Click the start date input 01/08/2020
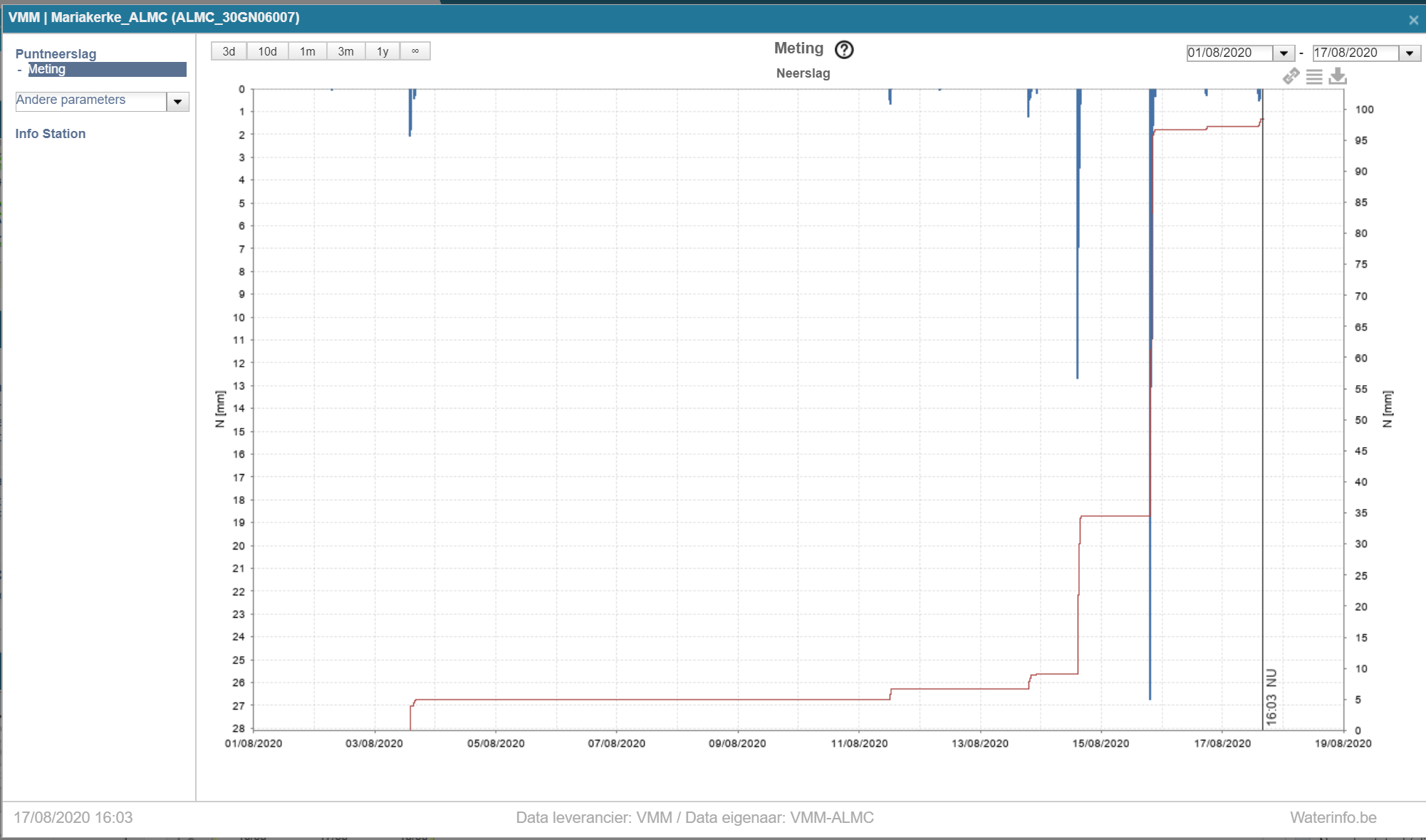 (1230, 53)
